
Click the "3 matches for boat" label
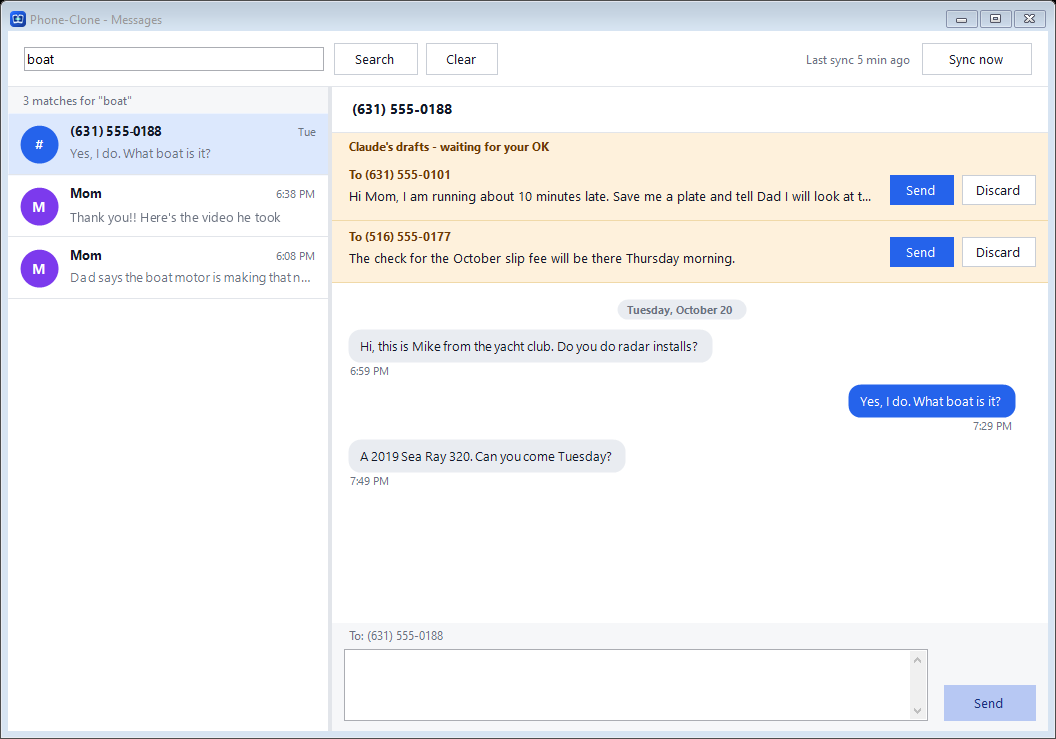tap(77, 101)
